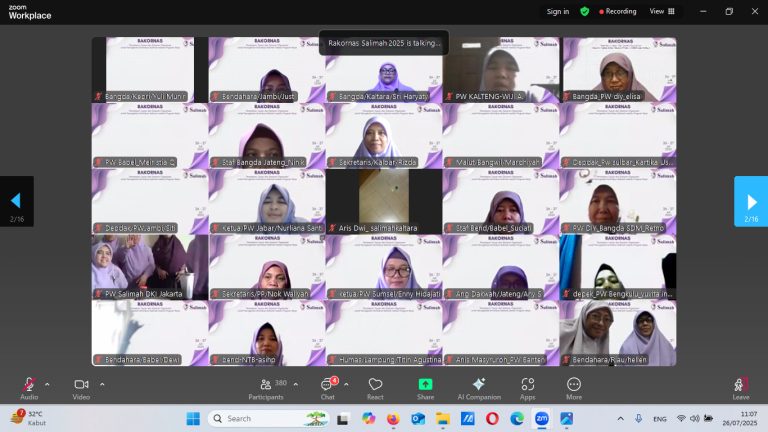Select the PW Salimah DKI Jakarta thumbnail

pos(150,267)
